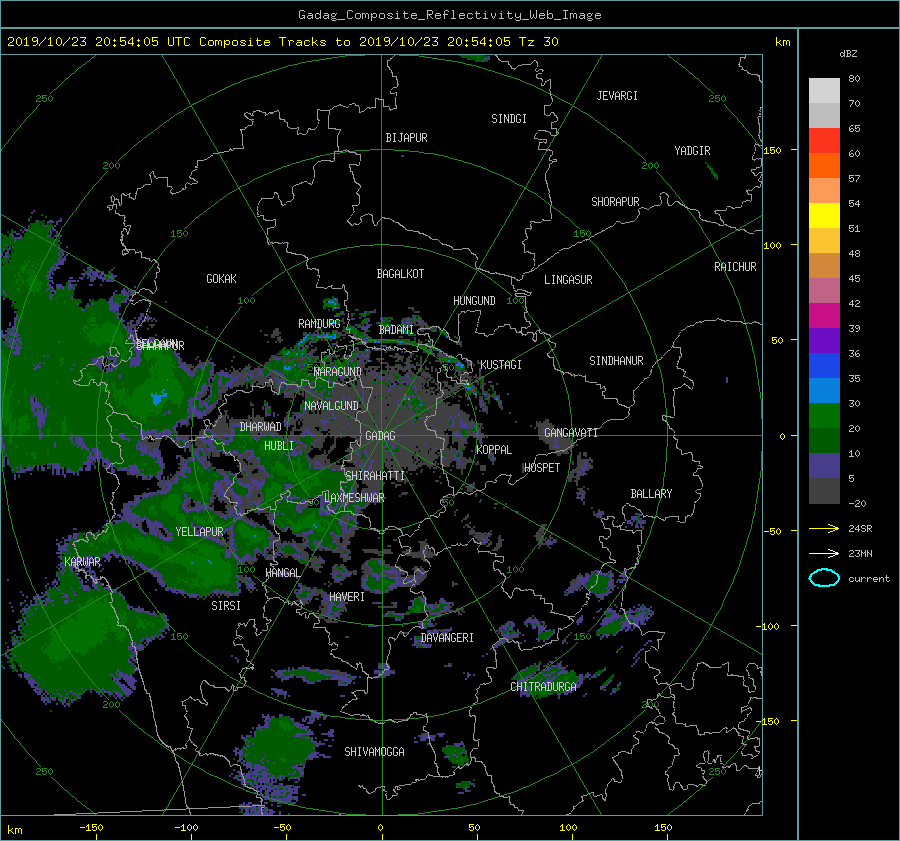The width and height of the screenshot is (900, 841).
Task: Click the KOPPAL city label
Action: click(x=494, y=449)
